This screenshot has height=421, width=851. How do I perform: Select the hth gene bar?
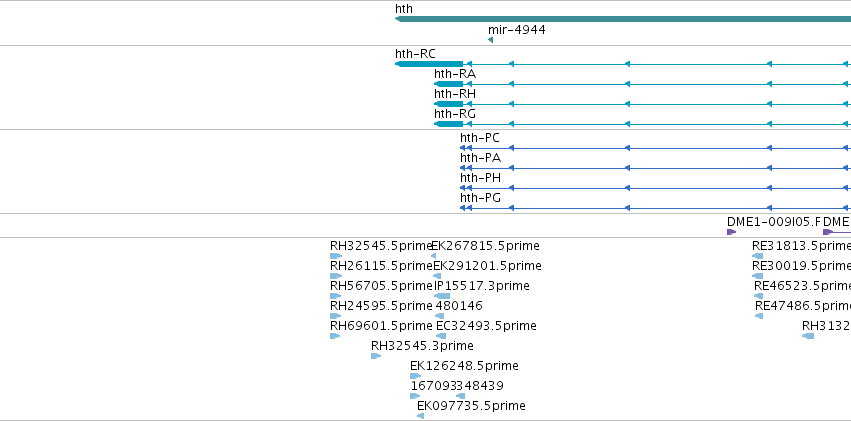coord(623,20)
